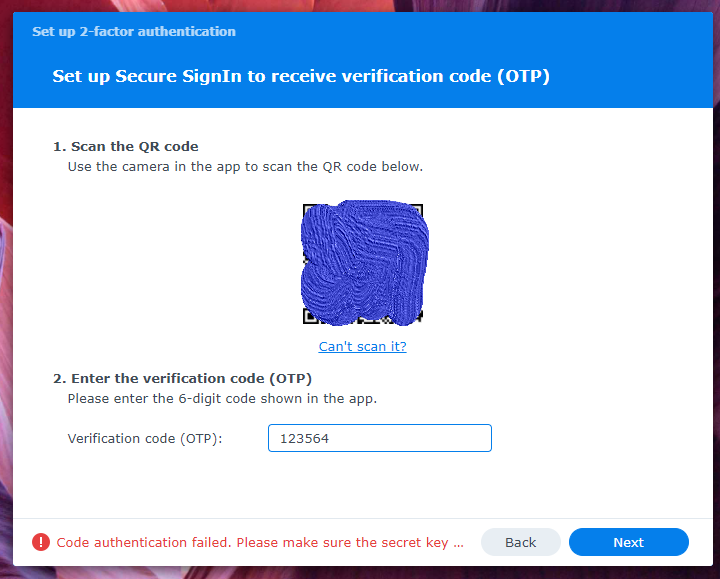Click the "Code authentication failed" error message
Image resolution: width=720 pixels, height=579 pixels.
[259, 542]
